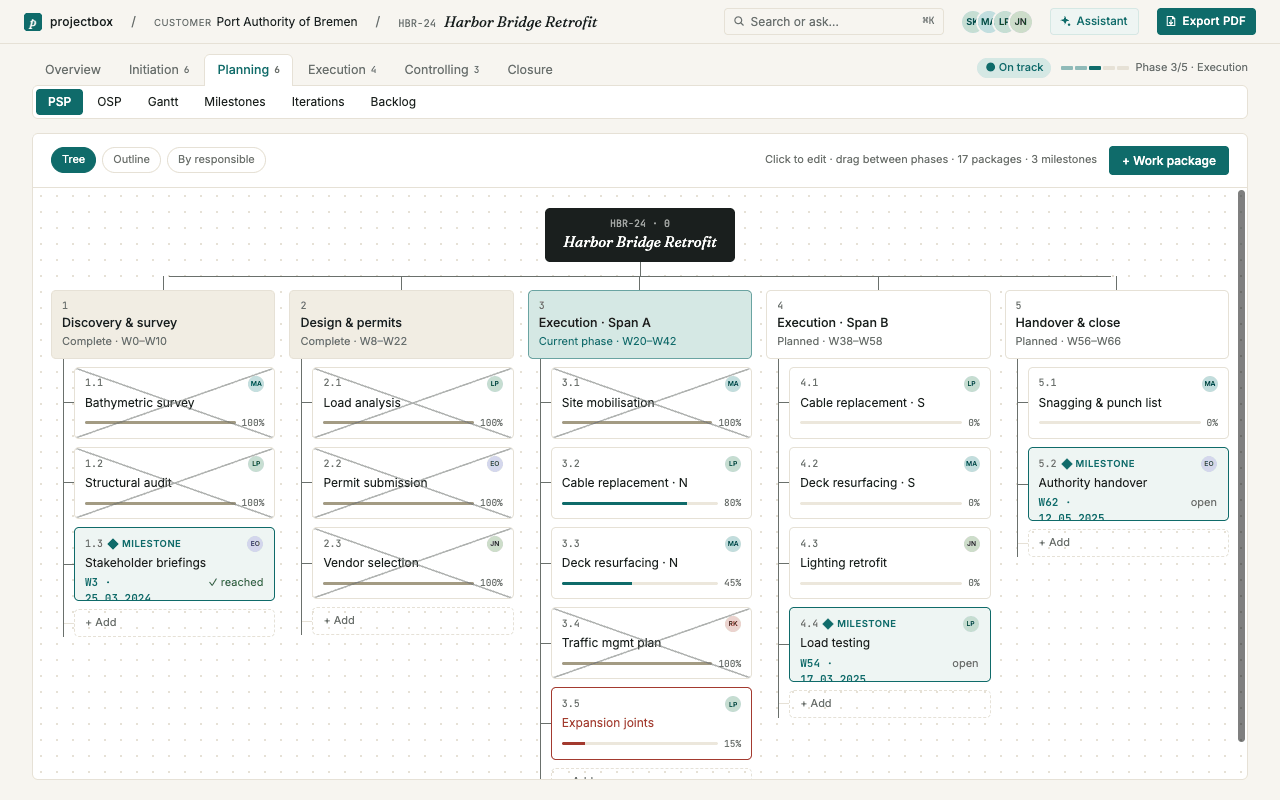Switch to the Milestones sub-tab

click(x=235, y=102)
